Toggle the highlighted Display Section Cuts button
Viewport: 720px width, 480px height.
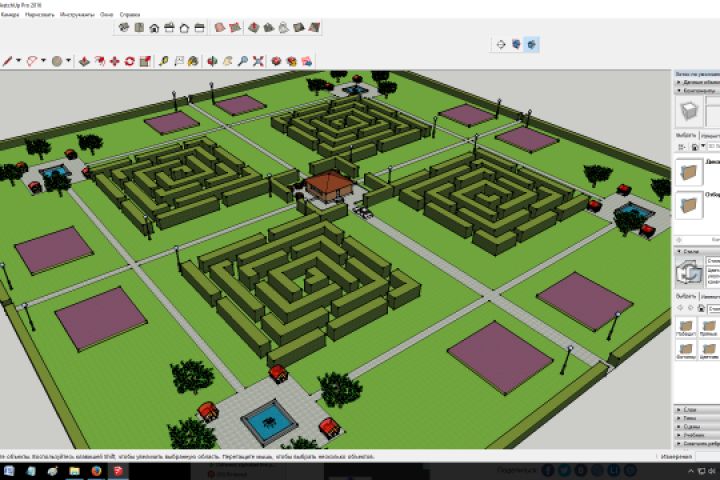[532, 45]
